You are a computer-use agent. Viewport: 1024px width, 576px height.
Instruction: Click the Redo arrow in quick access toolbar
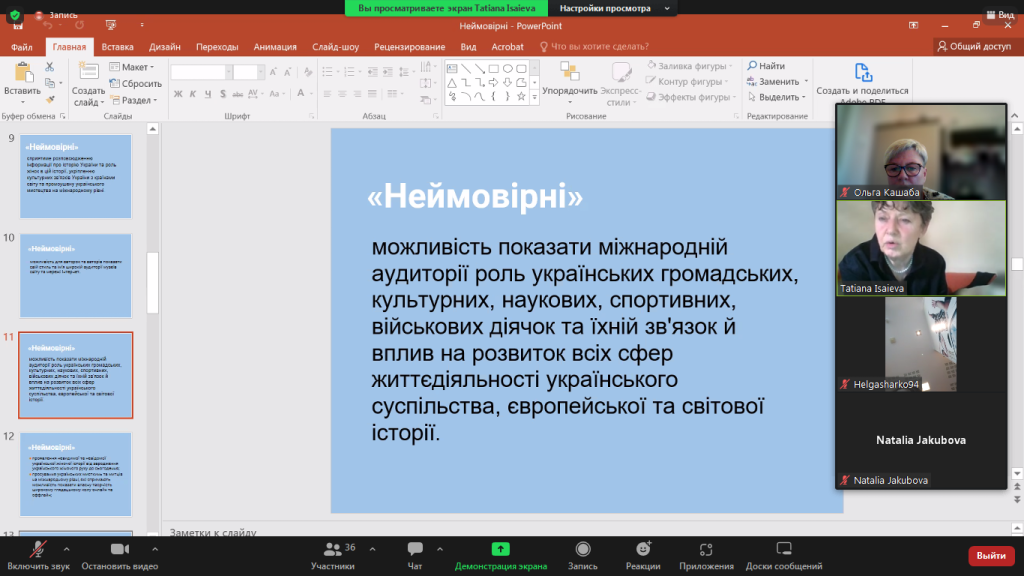click(80, 25)
